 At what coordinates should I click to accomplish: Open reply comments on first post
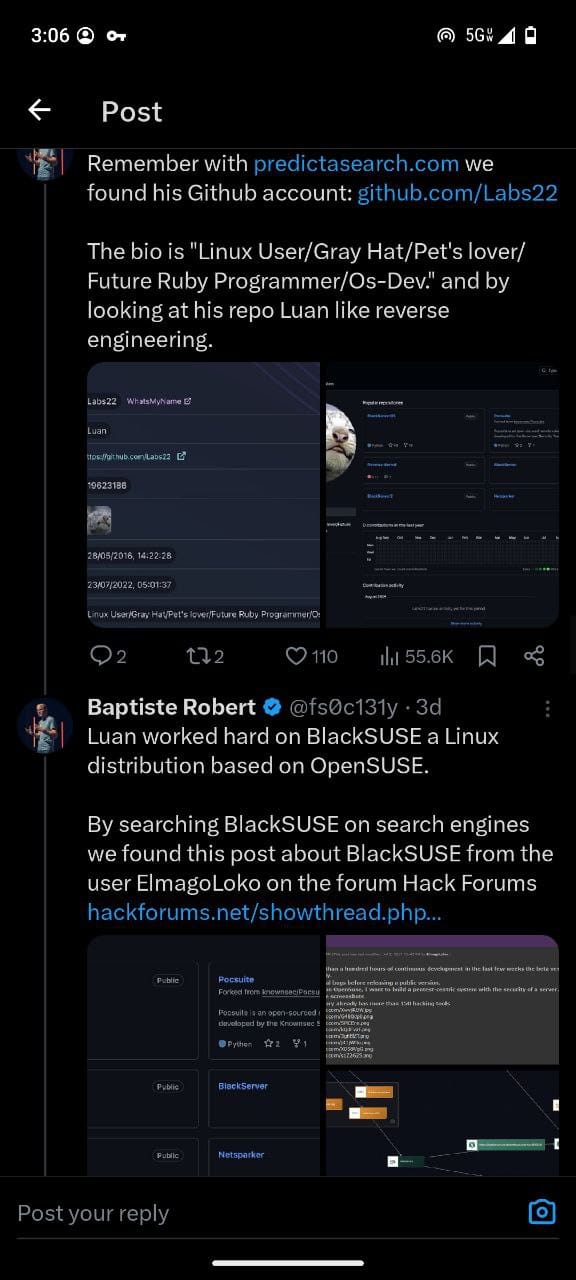pyautogui.click(x=108, y=656)
